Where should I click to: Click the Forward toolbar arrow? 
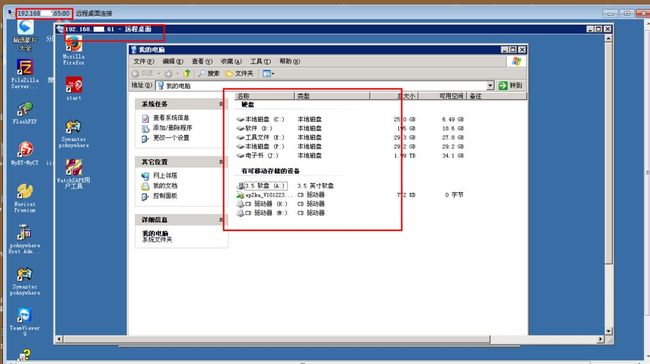[168, 73]
